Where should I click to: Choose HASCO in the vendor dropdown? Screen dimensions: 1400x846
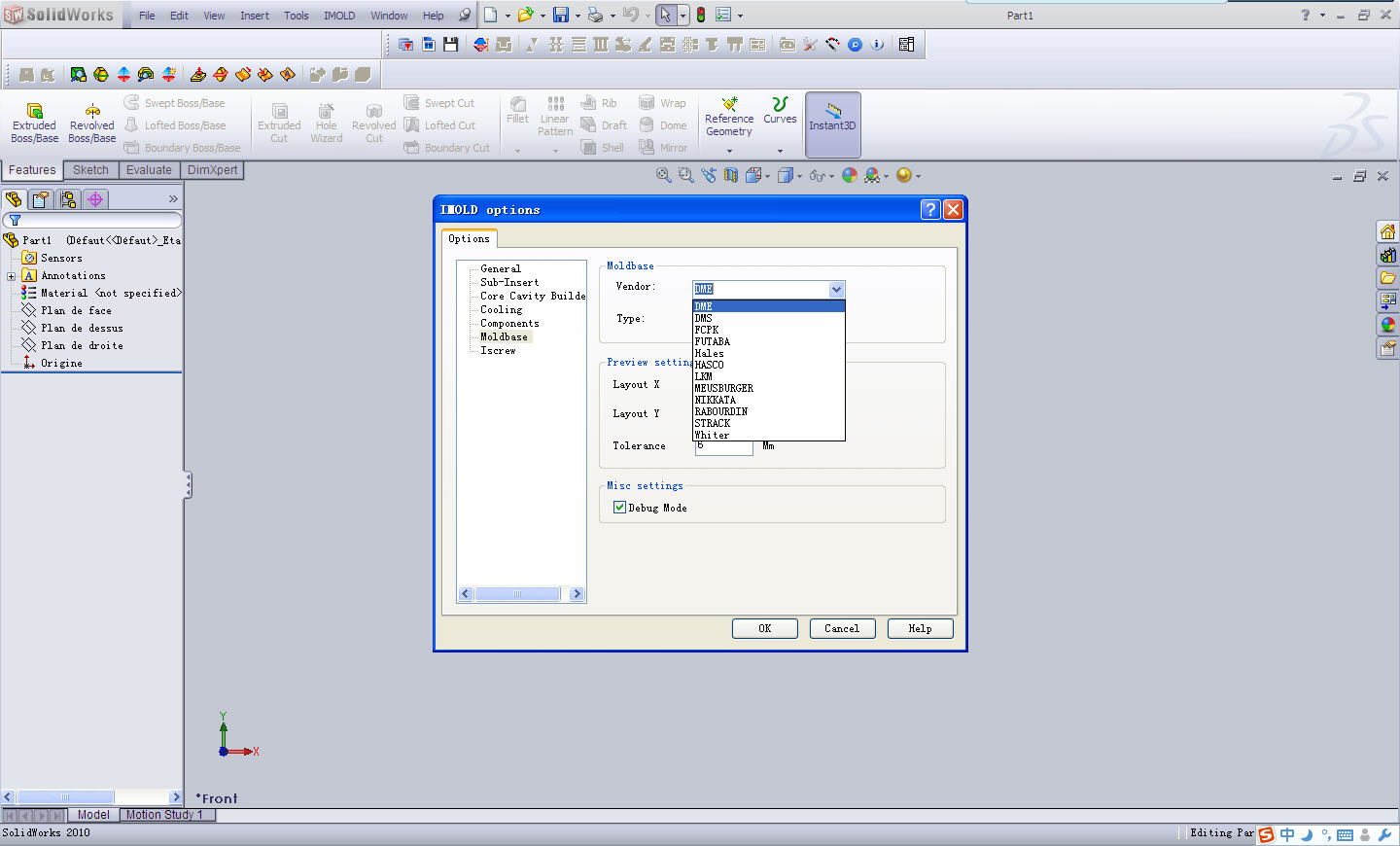[710, 365]
